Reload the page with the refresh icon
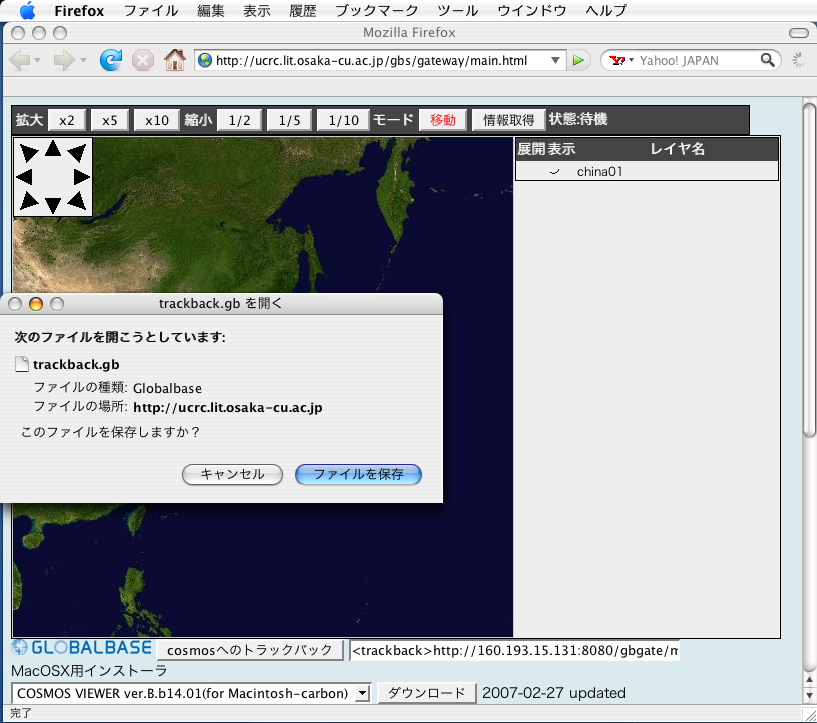 click(x=111, y=60)
